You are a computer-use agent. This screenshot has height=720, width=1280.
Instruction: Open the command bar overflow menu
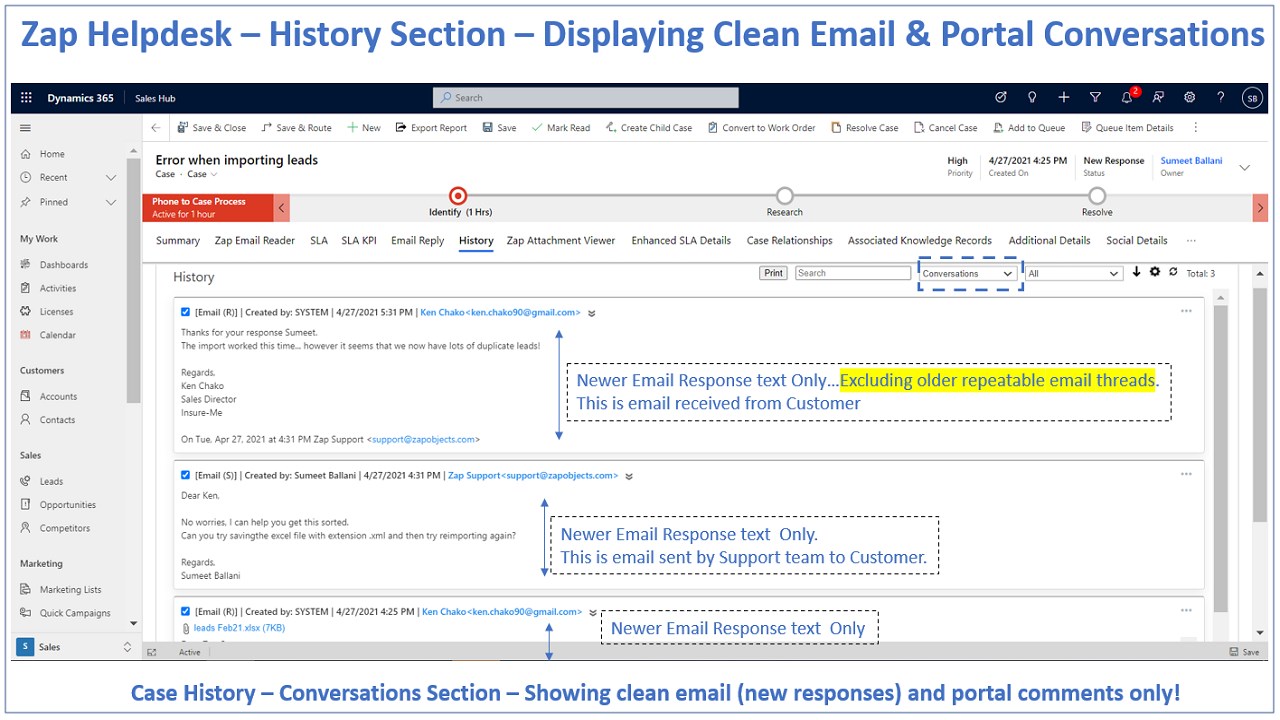(x=1196, y=128)
